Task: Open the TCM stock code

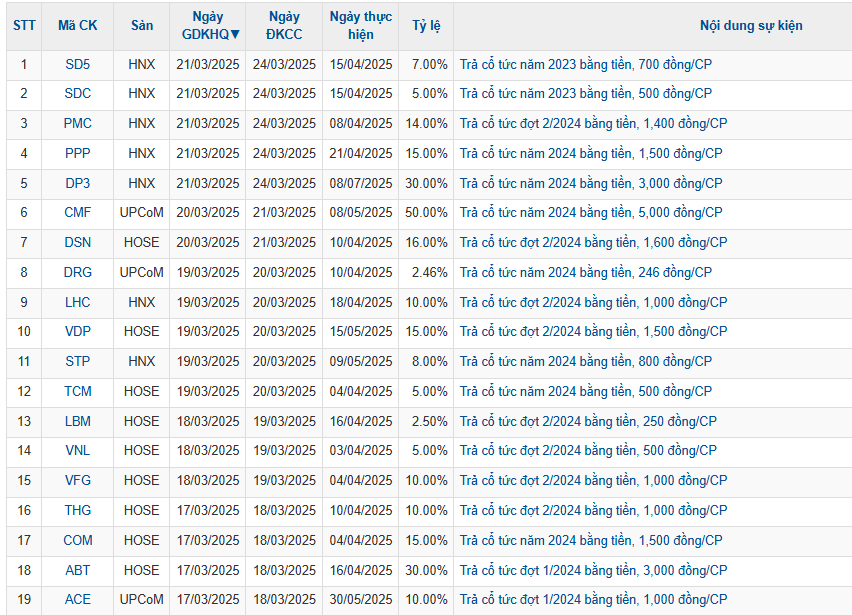Action: click(77, 392)
